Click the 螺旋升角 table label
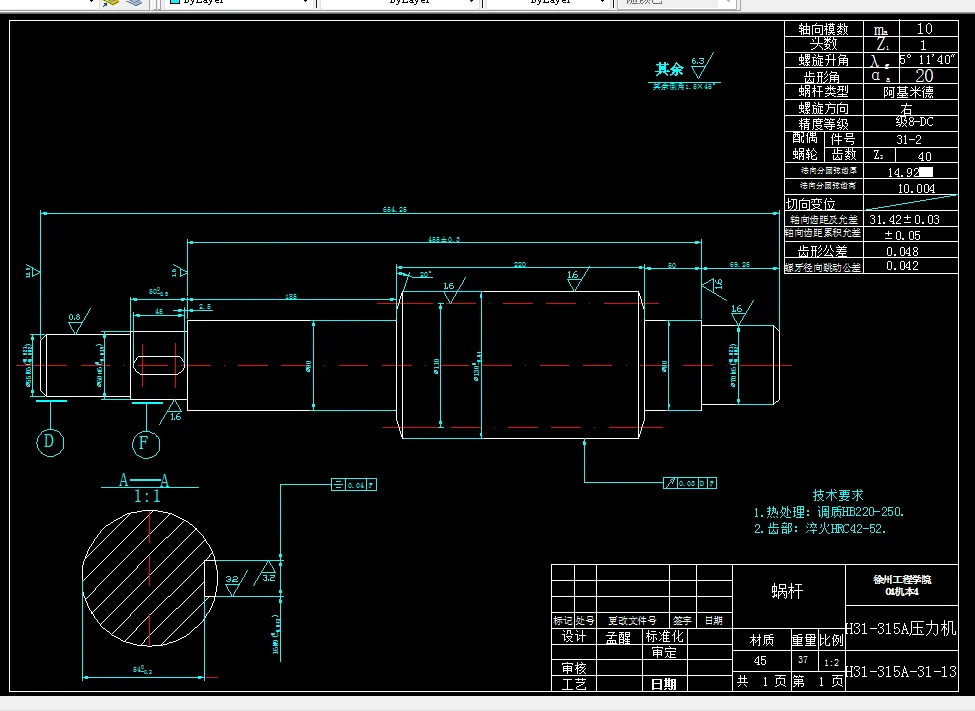The image size is (975, 711). click(823, 60)
